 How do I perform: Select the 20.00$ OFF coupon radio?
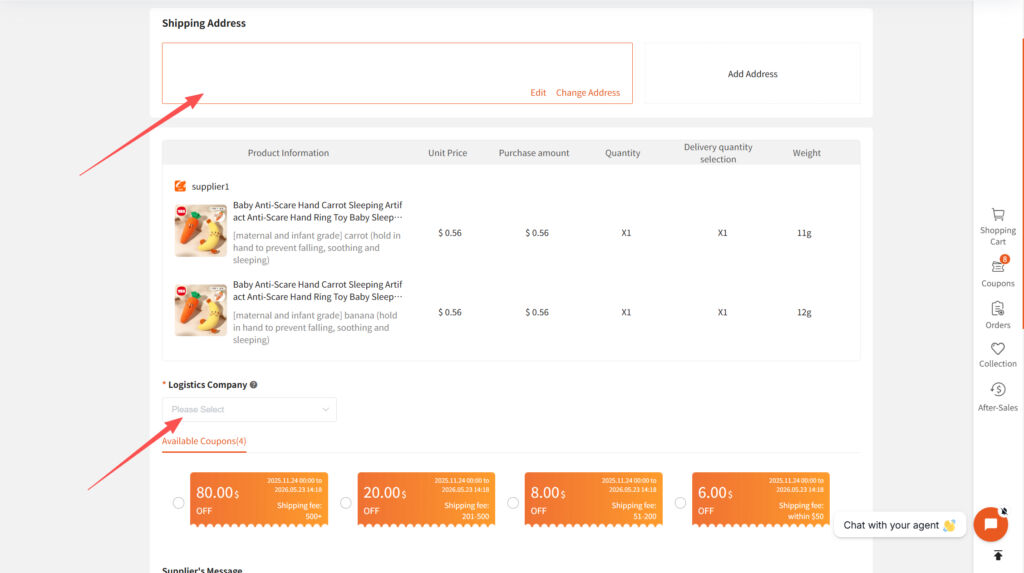[x=346, y=503]
